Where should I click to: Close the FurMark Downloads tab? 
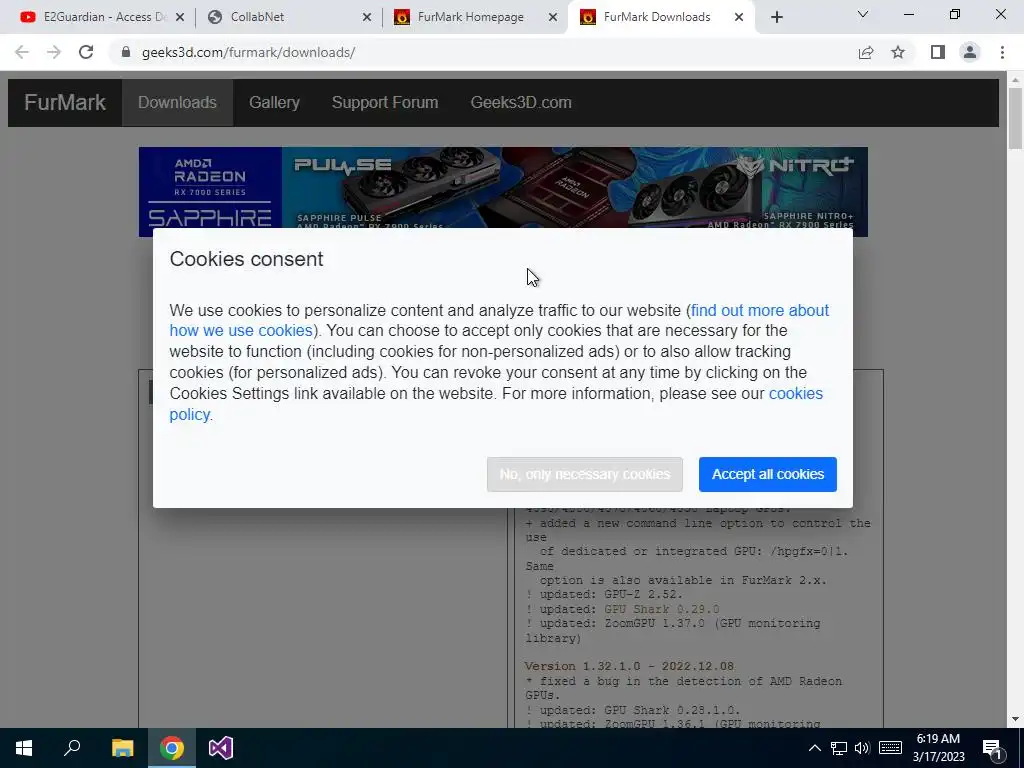[739, 17]
